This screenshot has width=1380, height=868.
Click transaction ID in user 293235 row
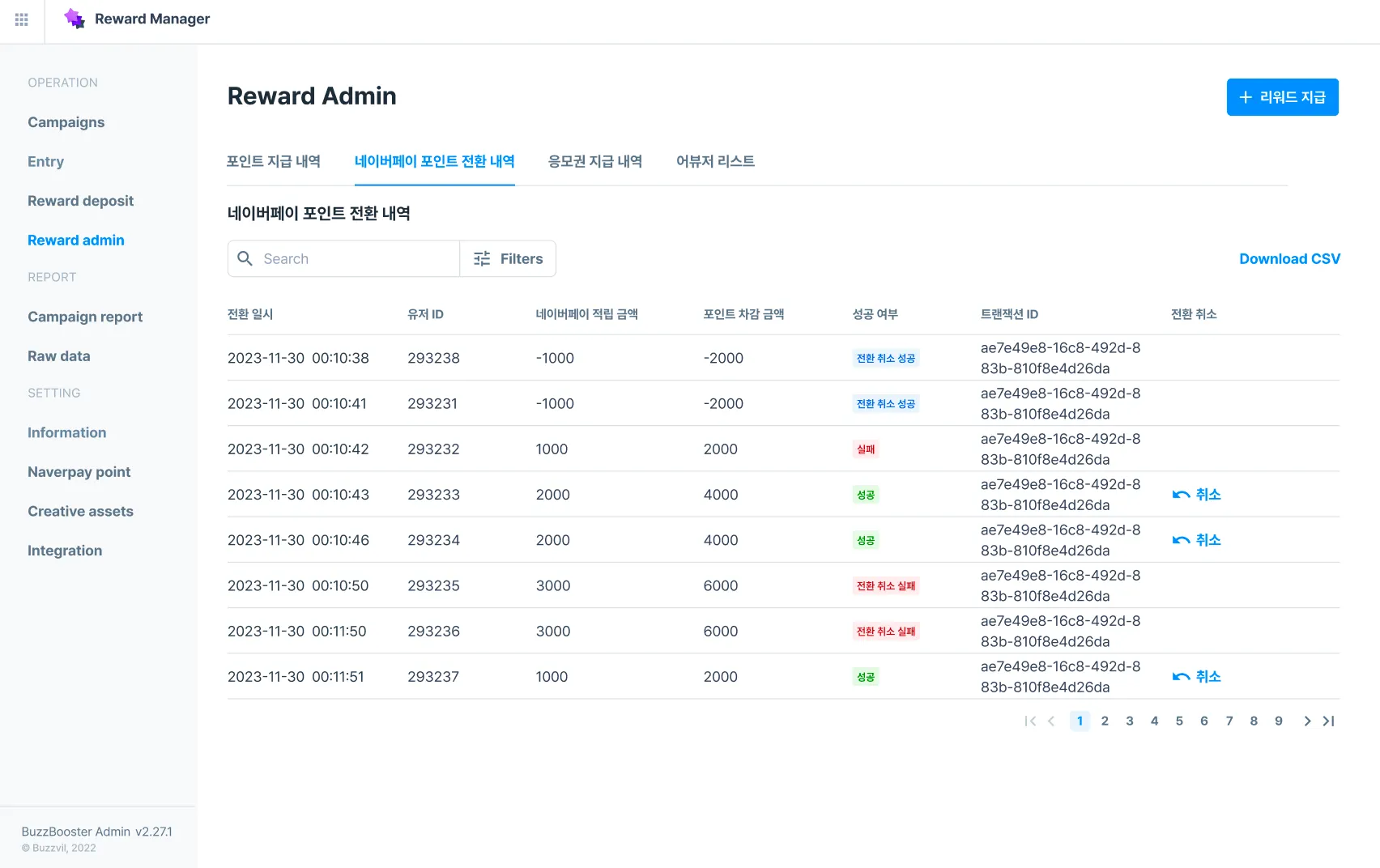[1060, 585]
